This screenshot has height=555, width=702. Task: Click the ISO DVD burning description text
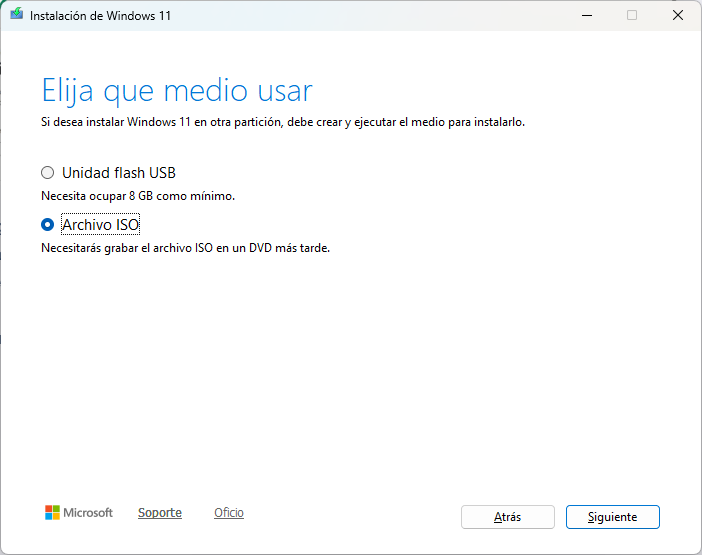tap(185, 248)
